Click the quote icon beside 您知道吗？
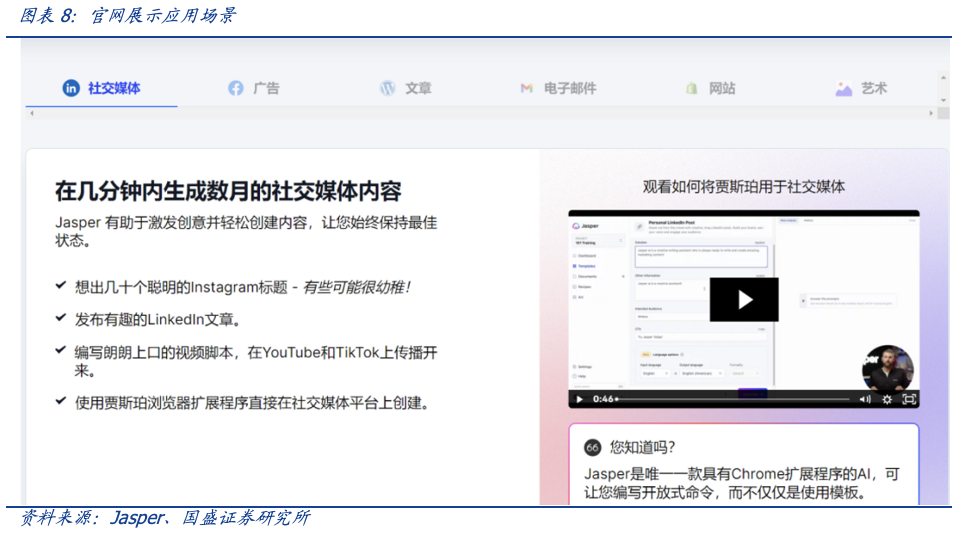964x538 pixels. [x=592, y=447]
